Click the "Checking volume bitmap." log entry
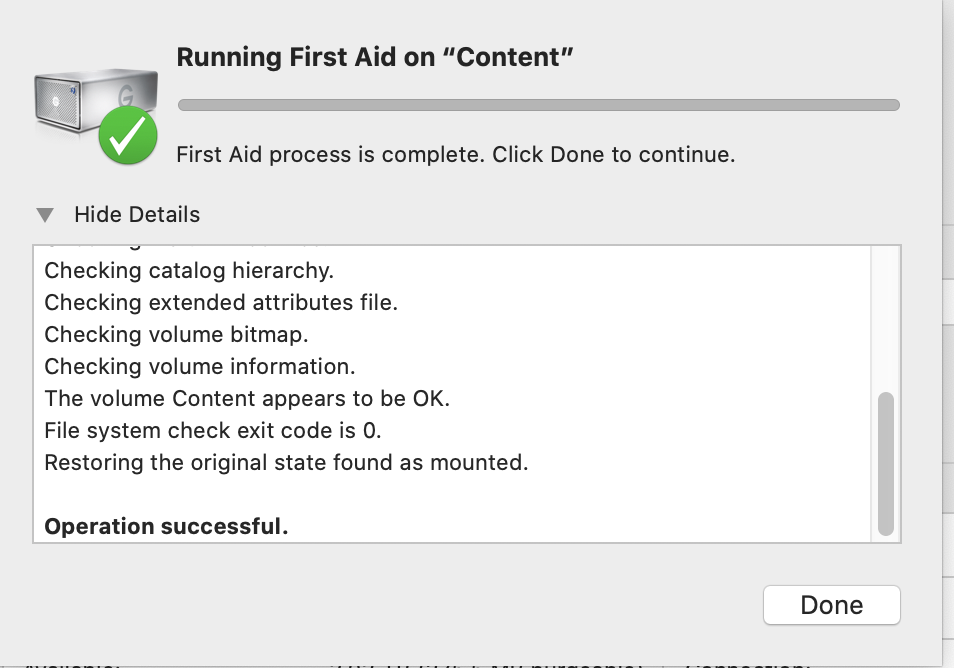Image resolution: width=954 pixels, height=668 pixels. [176, 335]
